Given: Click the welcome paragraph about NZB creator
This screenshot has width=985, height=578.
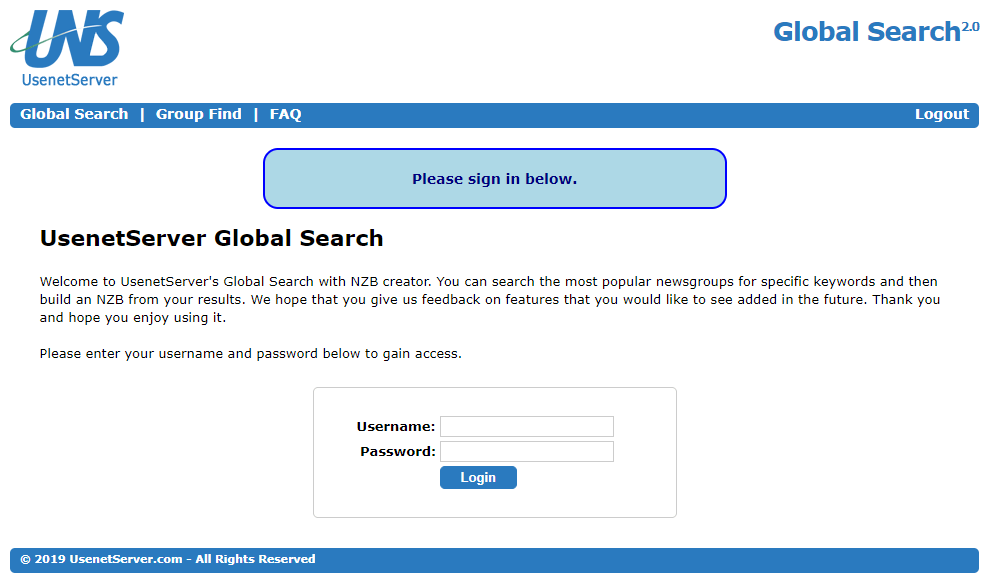Looking at the screenshot, I should click(x=490, y=299).
